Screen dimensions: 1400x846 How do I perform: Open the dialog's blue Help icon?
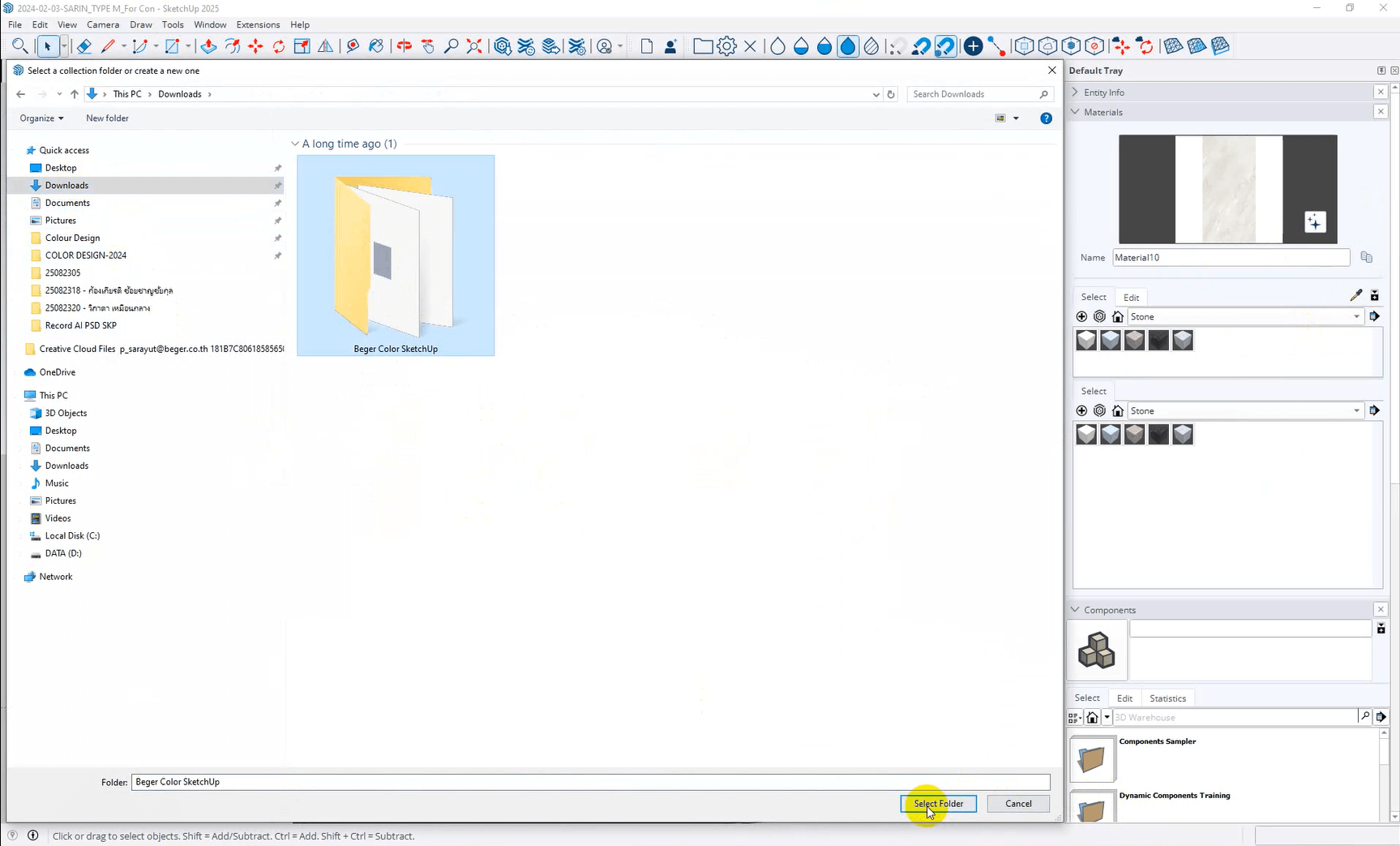(x=1046, y=118)
